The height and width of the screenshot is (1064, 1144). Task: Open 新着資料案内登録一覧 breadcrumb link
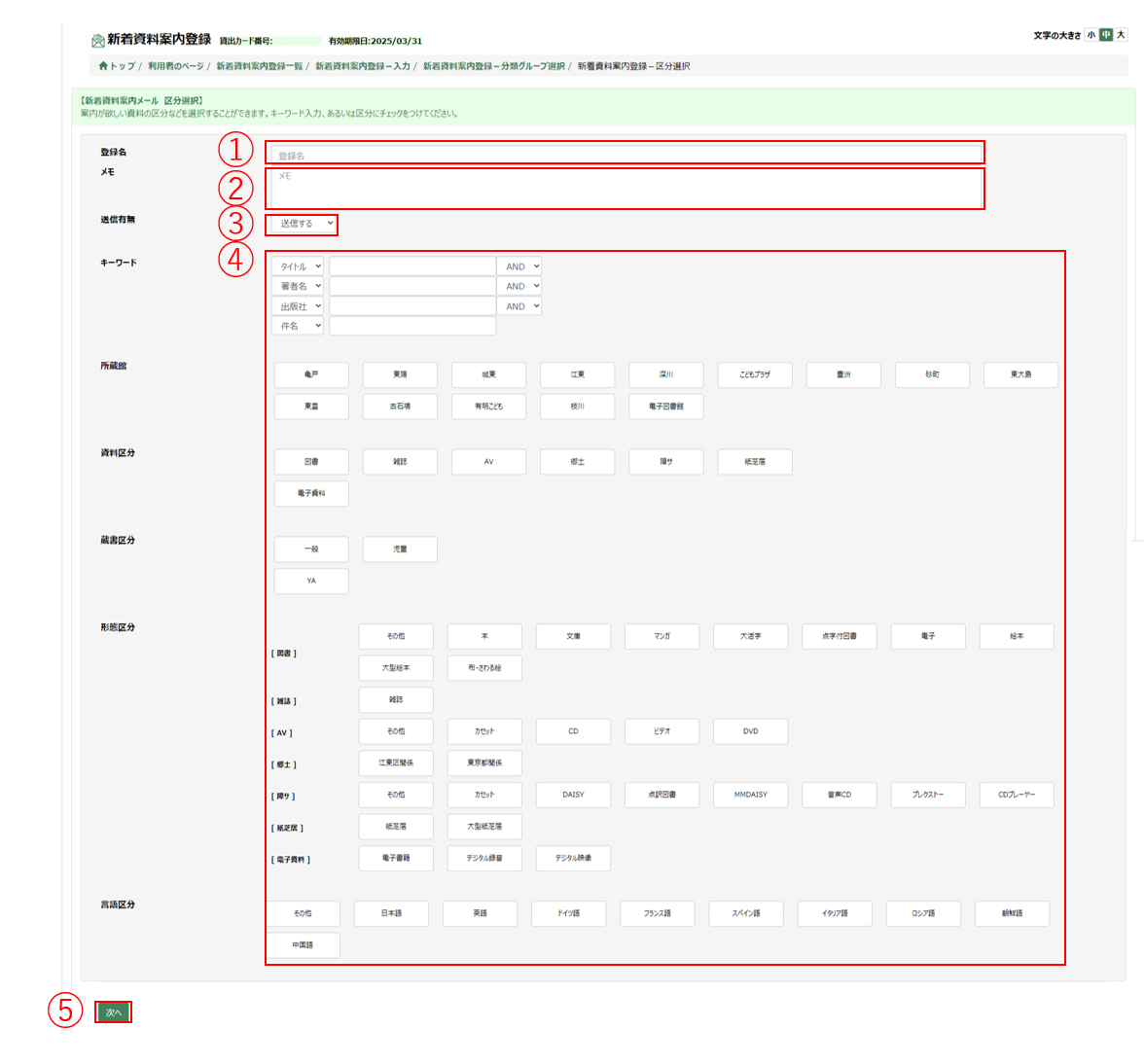259,66
